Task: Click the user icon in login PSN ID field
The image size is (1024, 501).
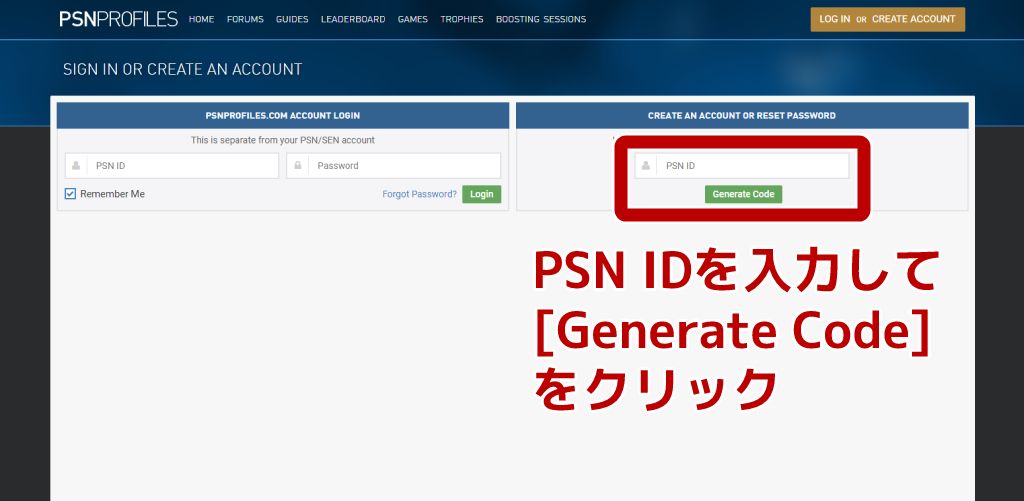Action: (x=76, y=166)
